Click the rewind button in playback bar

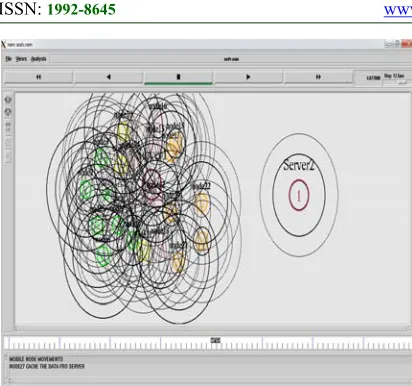pyautogui.click(x=38, y=77)
